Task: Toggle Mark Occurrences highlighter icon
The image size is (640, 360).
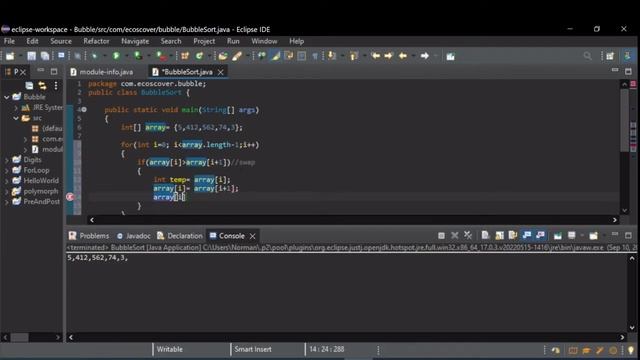Action: [276, 56]
